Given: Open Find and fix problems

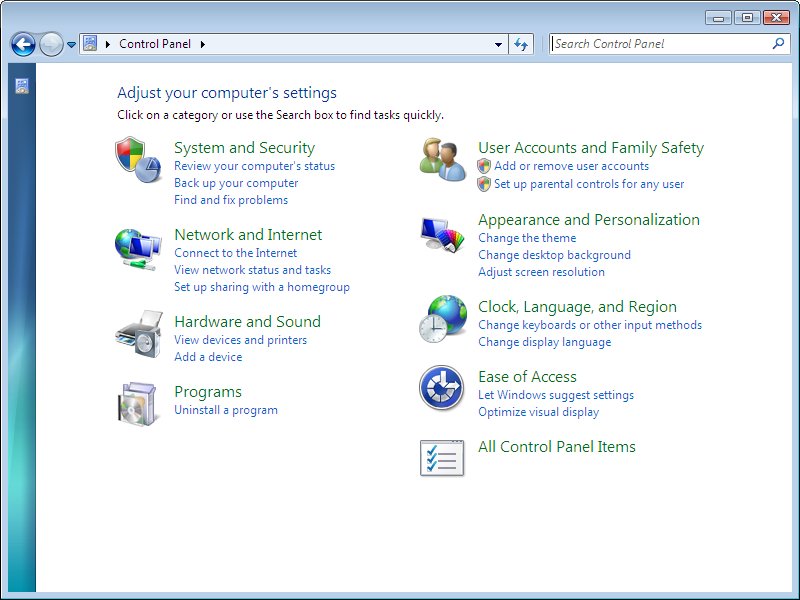Looking at the screenshot, I should [x=231, y=199].
